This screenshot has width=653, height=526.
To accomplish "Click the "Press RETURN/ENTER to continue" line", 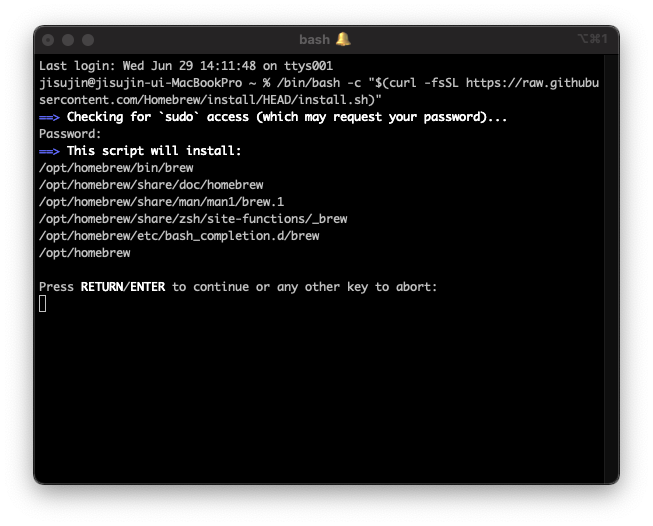I will click(238, 287).
